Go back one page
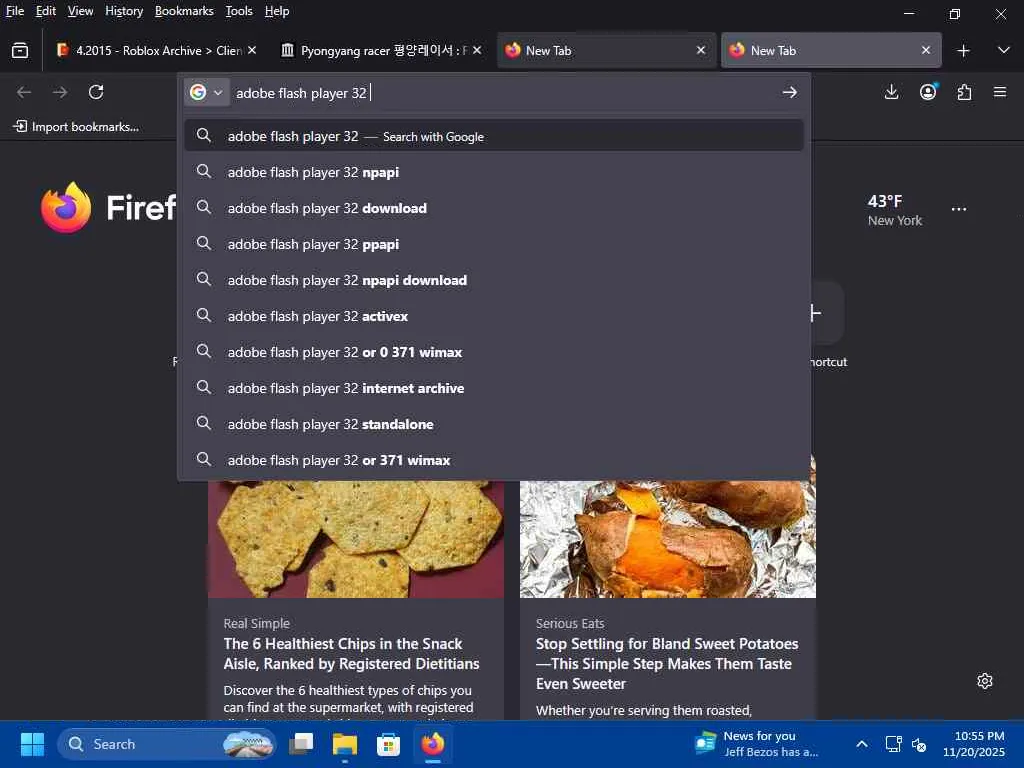 [24, 92]
